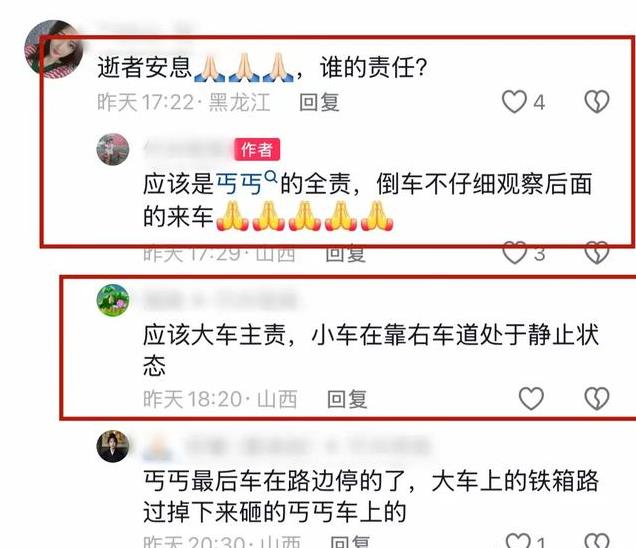The height and width of the screenshot is (548, 636).
Task: Dislike the 18:20 Shanxi comment
Action: (x=597, y=398)
